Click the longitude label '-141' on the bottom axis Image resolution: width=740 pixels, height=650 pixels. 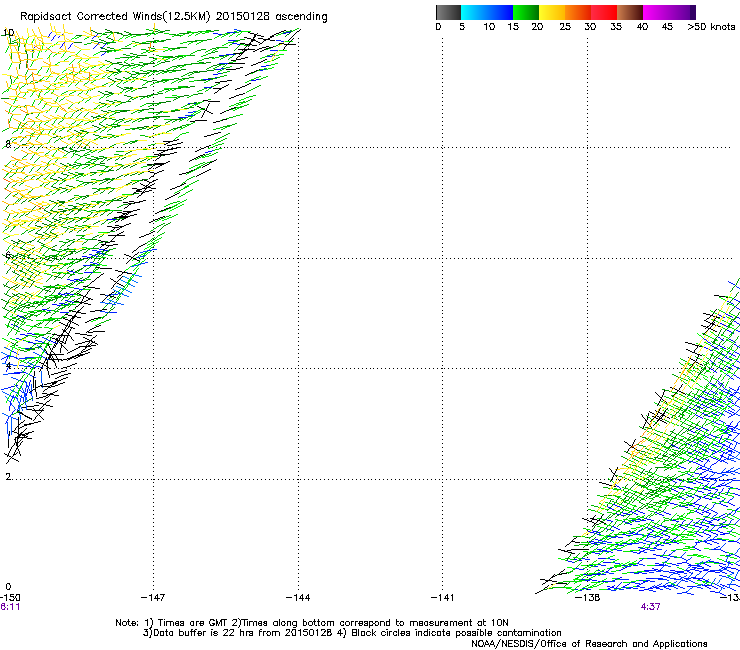442,598
